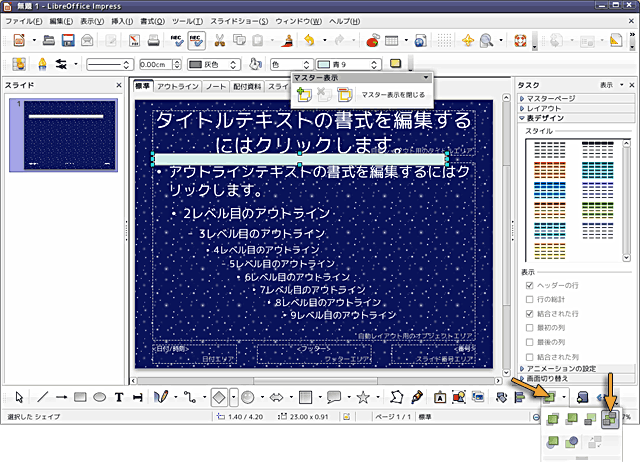Screen dimensions: 640x462
Task: Select the Star shapes tool
Action: tap(363, 397)
